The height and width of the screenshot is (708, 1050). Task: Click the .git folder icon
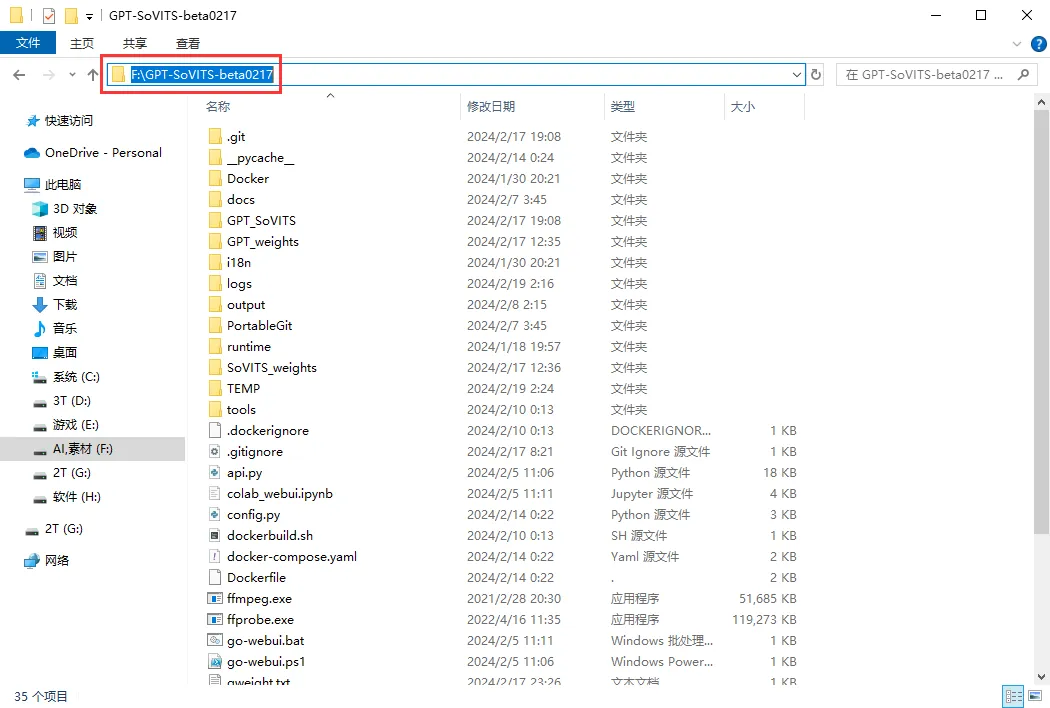click(215, 137)
